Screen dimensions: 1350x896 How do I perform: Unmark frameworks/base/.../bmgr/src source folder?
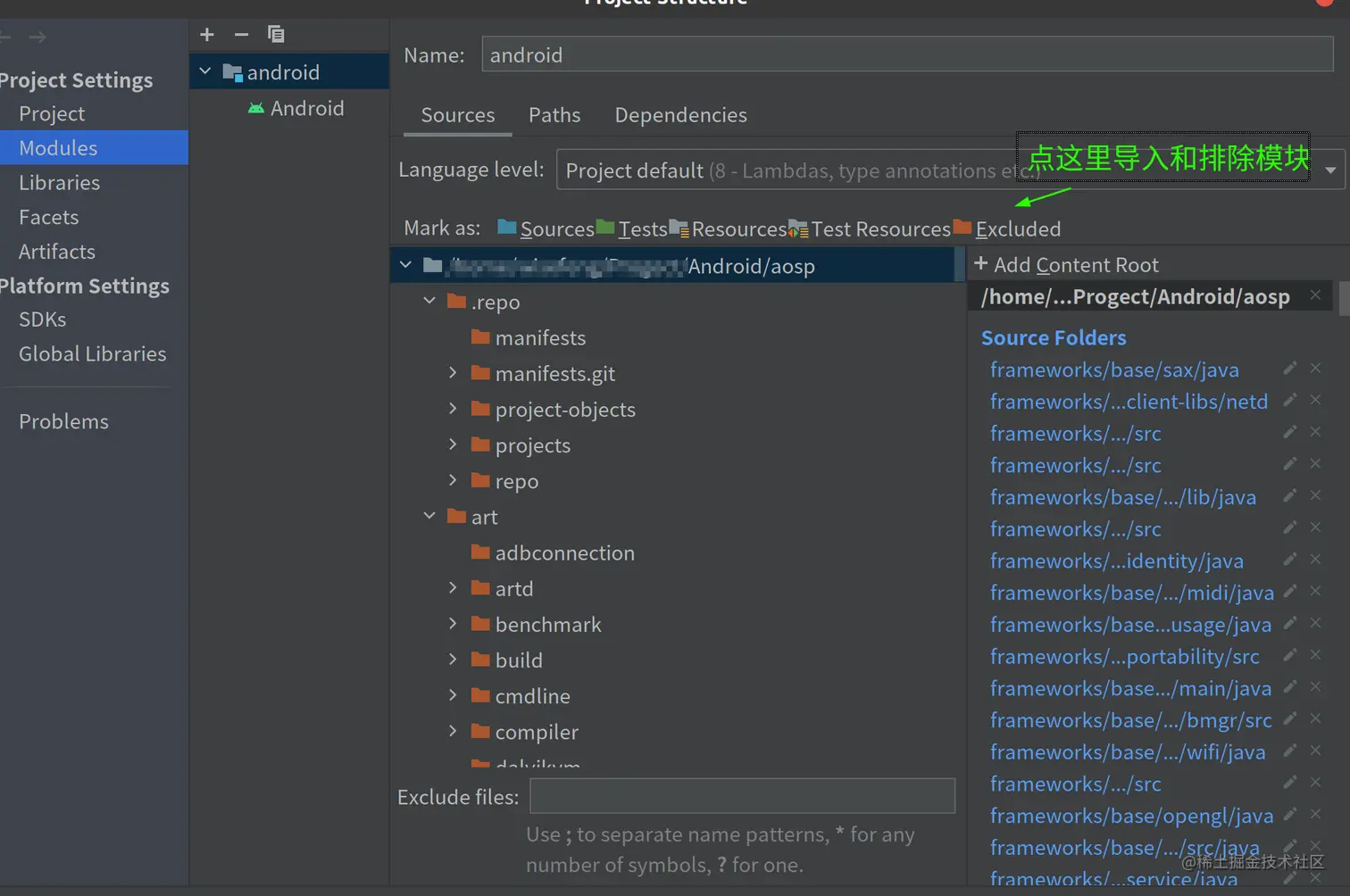point(1315,718)
